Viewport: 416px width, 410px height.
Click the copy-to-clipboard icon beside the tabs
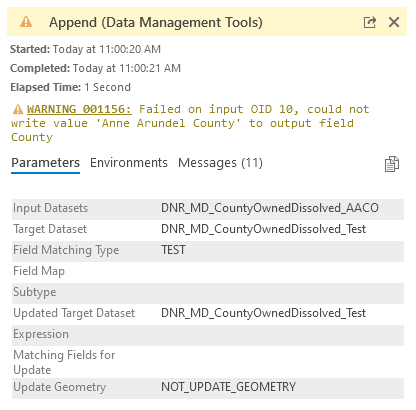(392, 164)
